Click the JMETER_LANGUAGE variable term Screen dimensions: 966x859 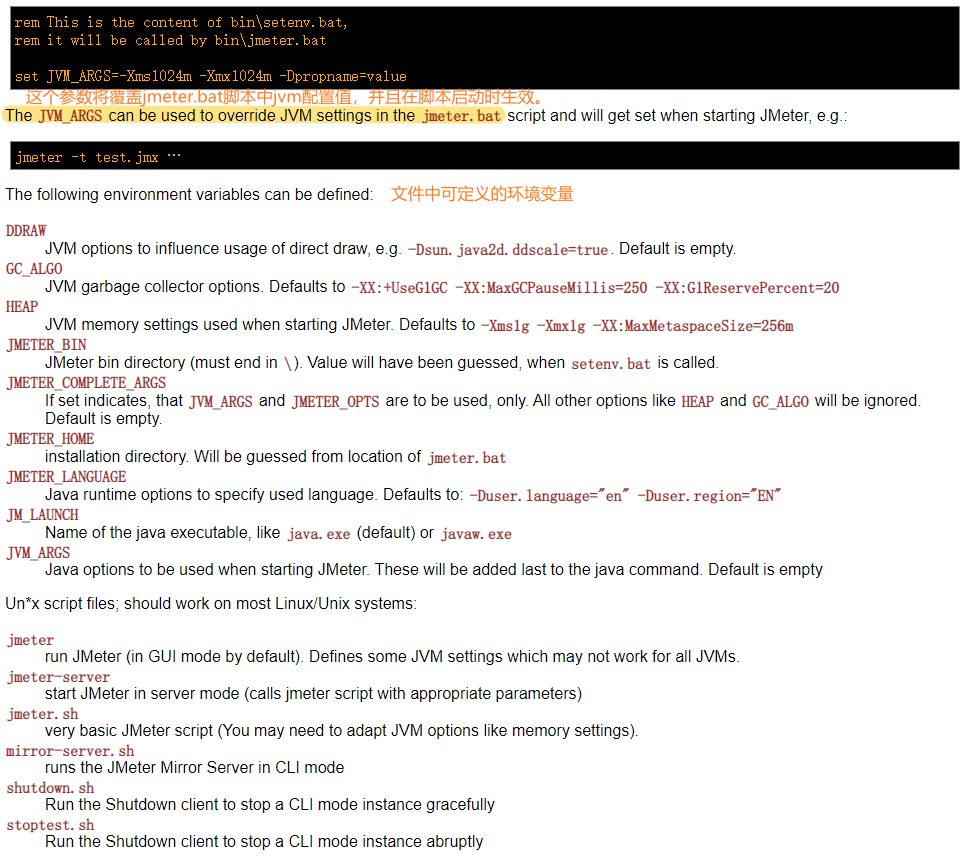point(66,478)
